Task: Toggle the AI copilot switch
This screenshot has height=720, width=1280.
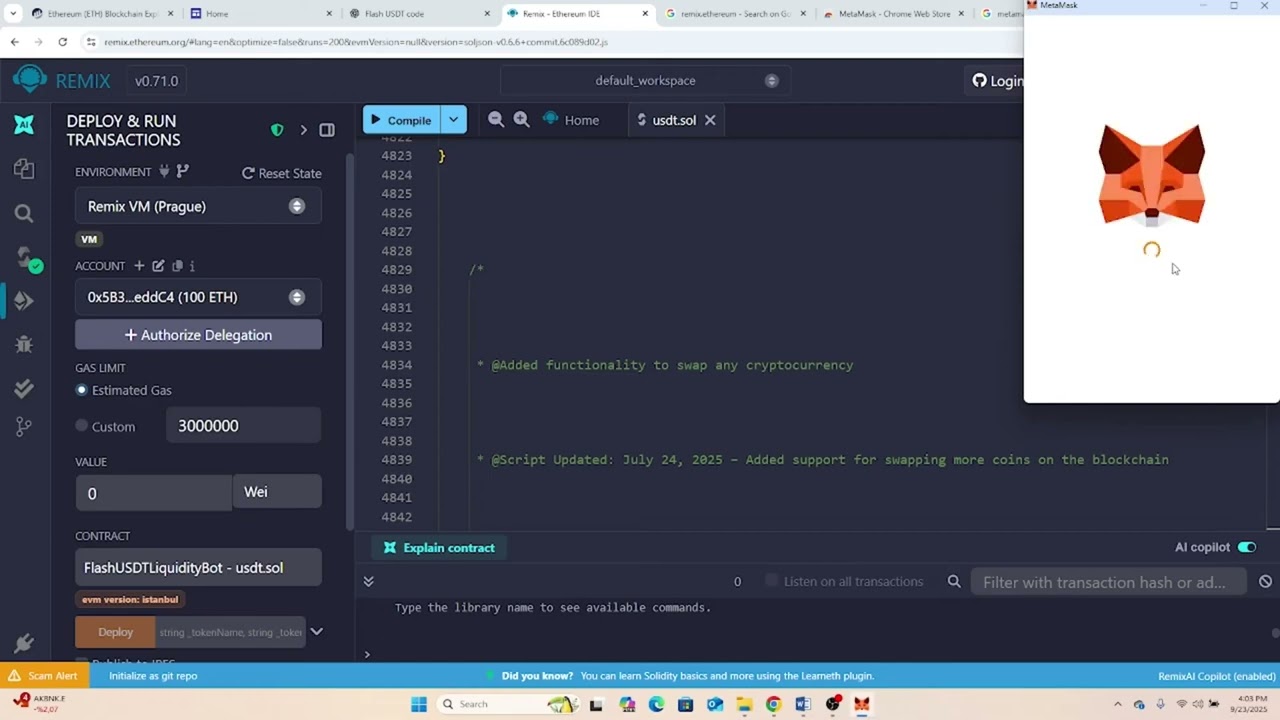Action: (1246, 547)
